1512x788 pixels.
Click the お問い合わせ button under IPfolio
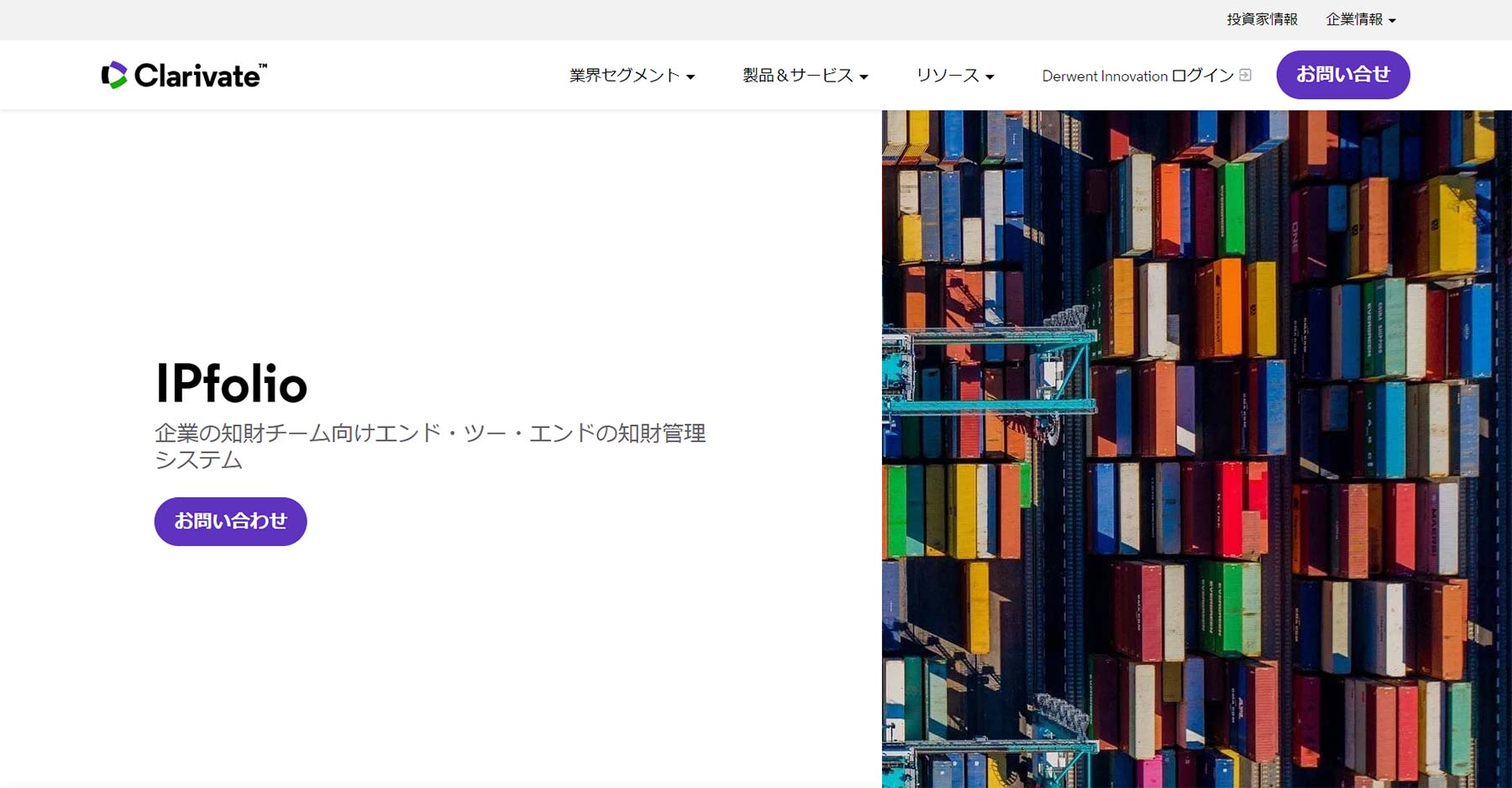pyautogui.click(x=230, y=521)
